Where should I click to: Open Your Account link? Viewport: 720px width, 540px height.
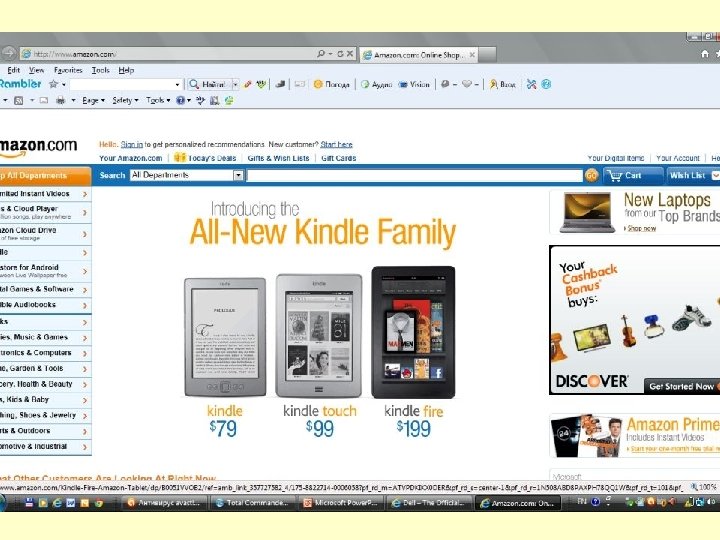677,158
